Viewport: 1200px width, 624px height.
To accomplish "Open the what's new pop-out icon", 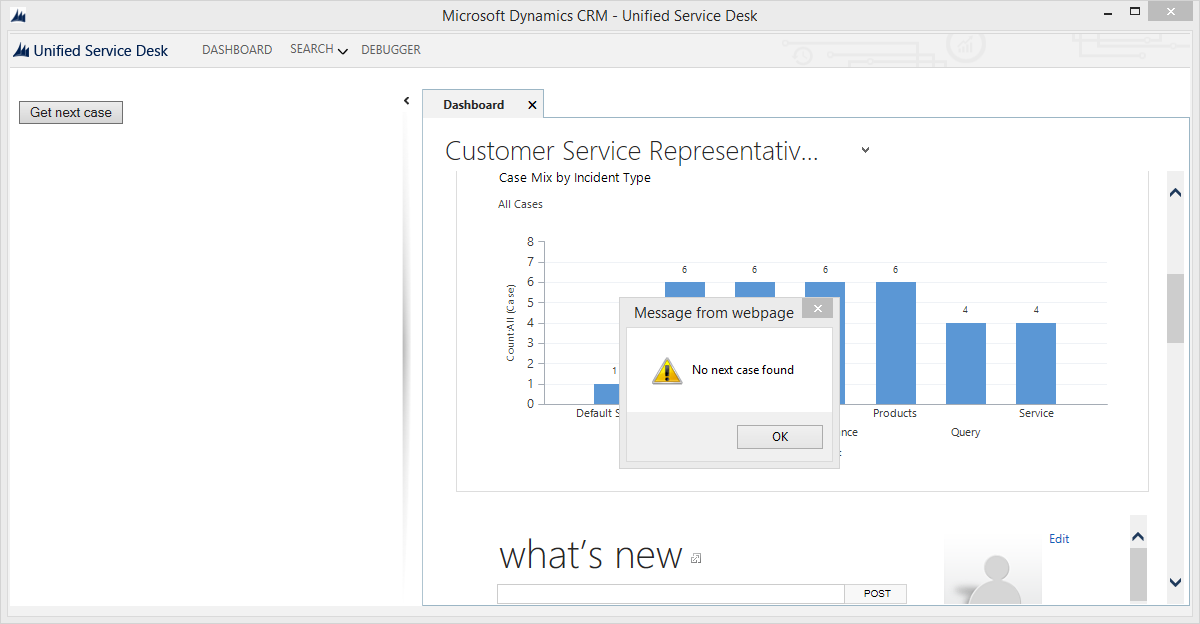I will (697, 558).
